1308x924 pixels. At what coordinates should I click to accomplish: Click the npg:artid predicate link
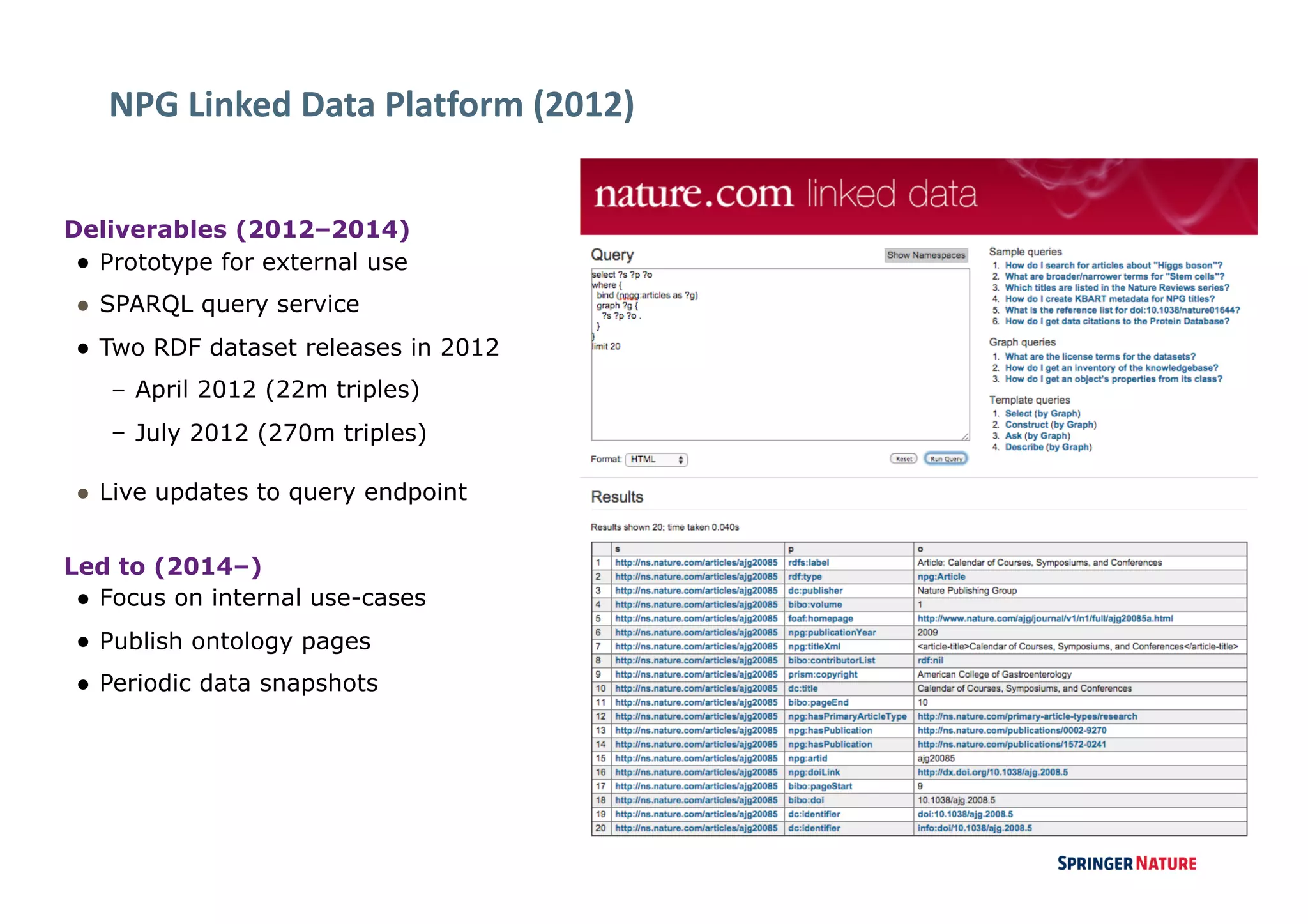[x=807, y=759]
